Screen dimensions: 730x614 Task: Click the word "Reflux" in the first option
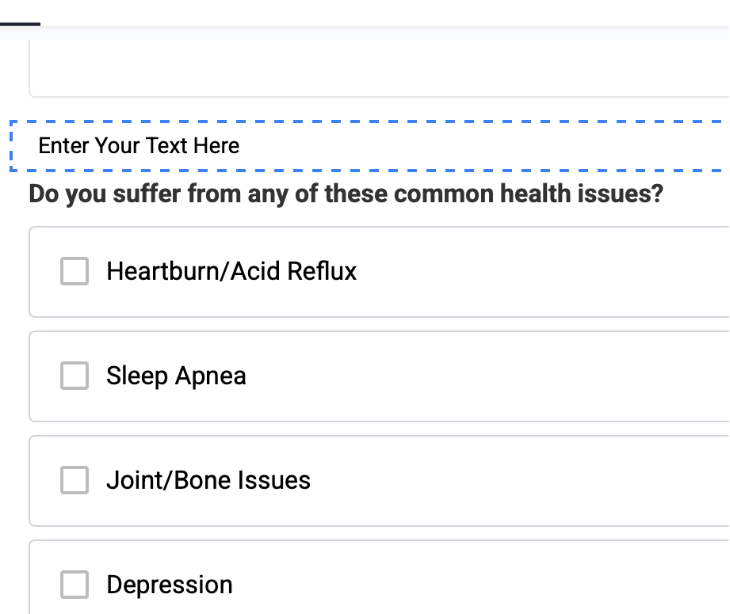[x=324, y=272]
